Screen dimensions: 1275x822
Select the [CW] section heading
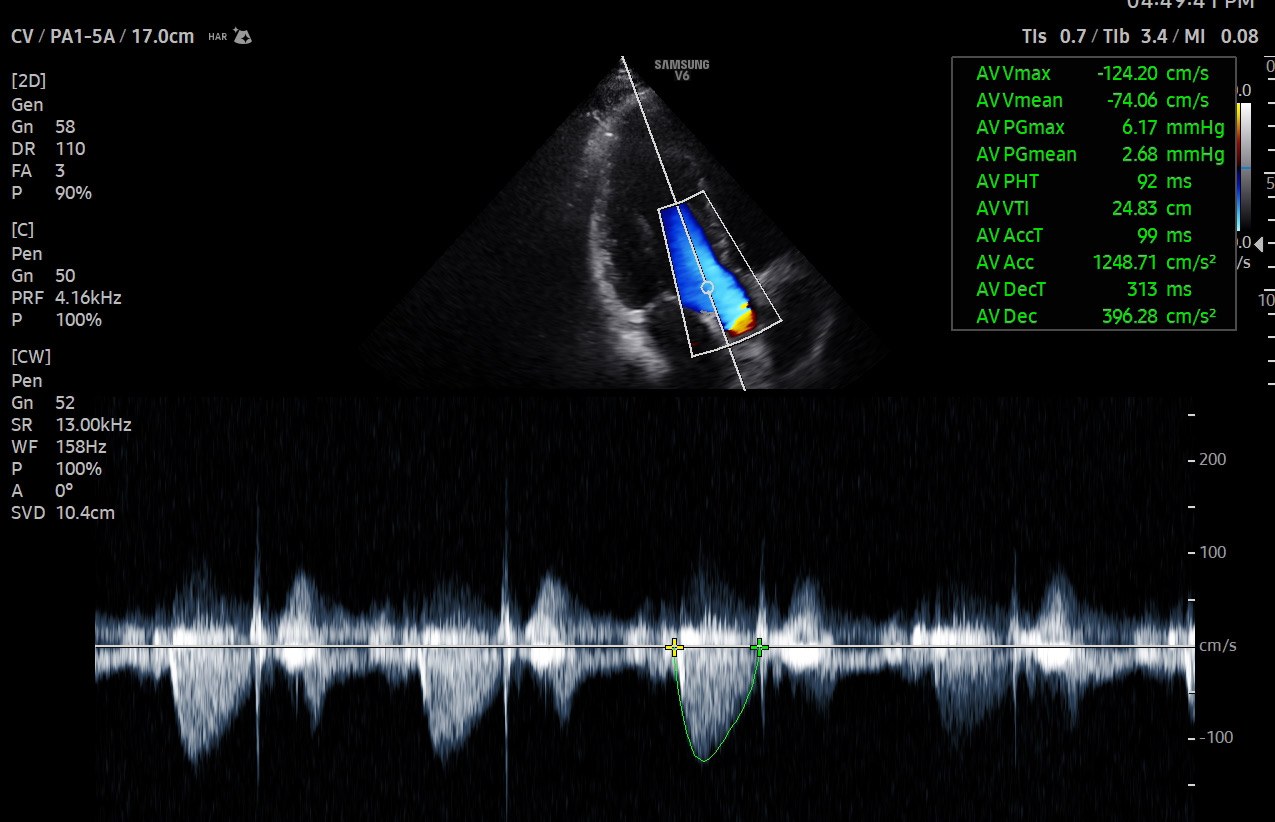pyautogui.click(x=31, y=358)
